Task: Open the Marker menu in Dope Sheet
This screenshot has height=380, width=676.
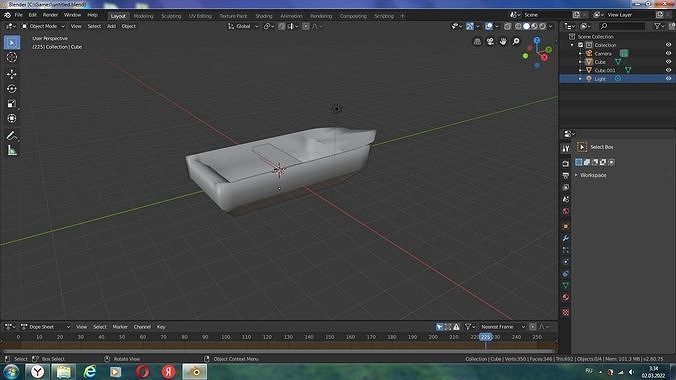Action: pos(120,327)
